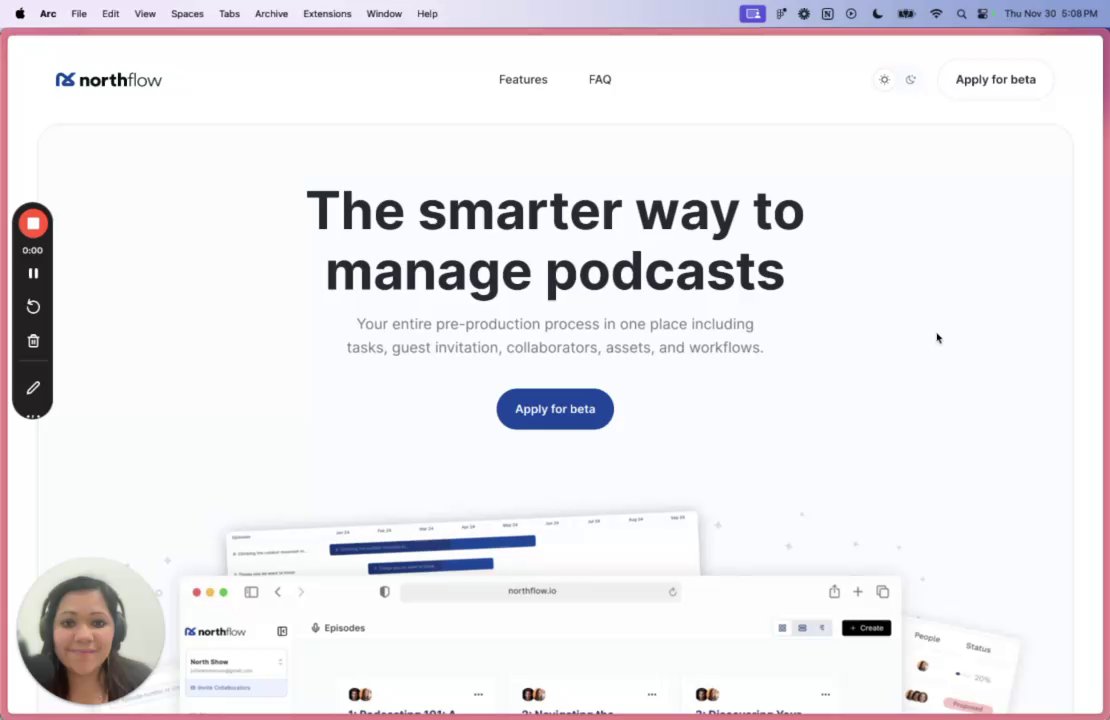Select the list view icon in the mockup
The image size is (1110, 720).
click(802, 628)
